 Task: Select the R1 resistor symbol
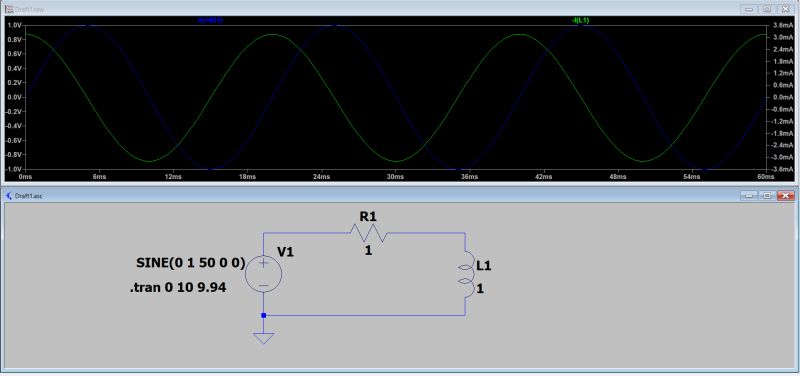[368, 233]
